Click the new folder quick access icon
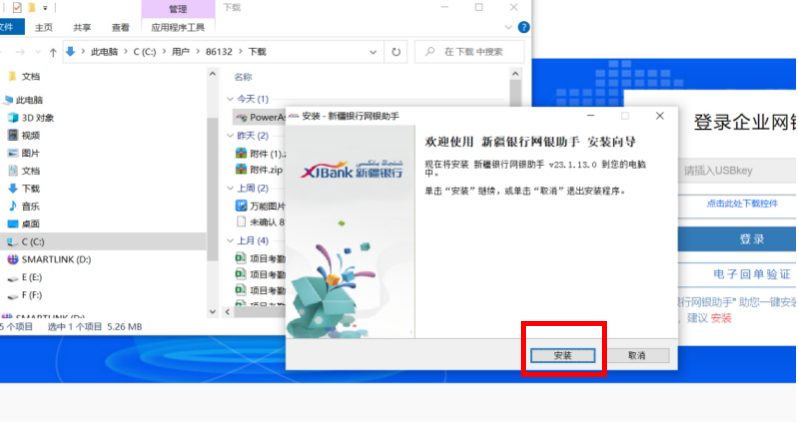 point(32,8)
